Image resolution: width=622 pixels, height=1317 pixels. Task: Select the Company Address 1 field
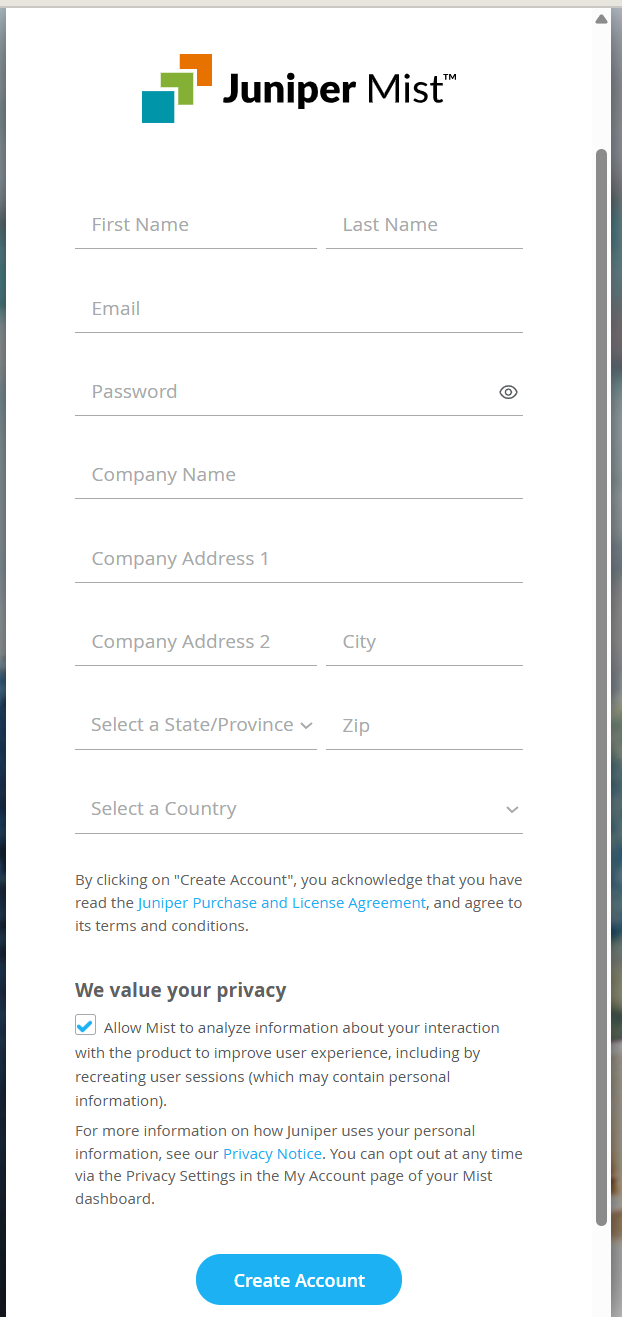point(298,559)
